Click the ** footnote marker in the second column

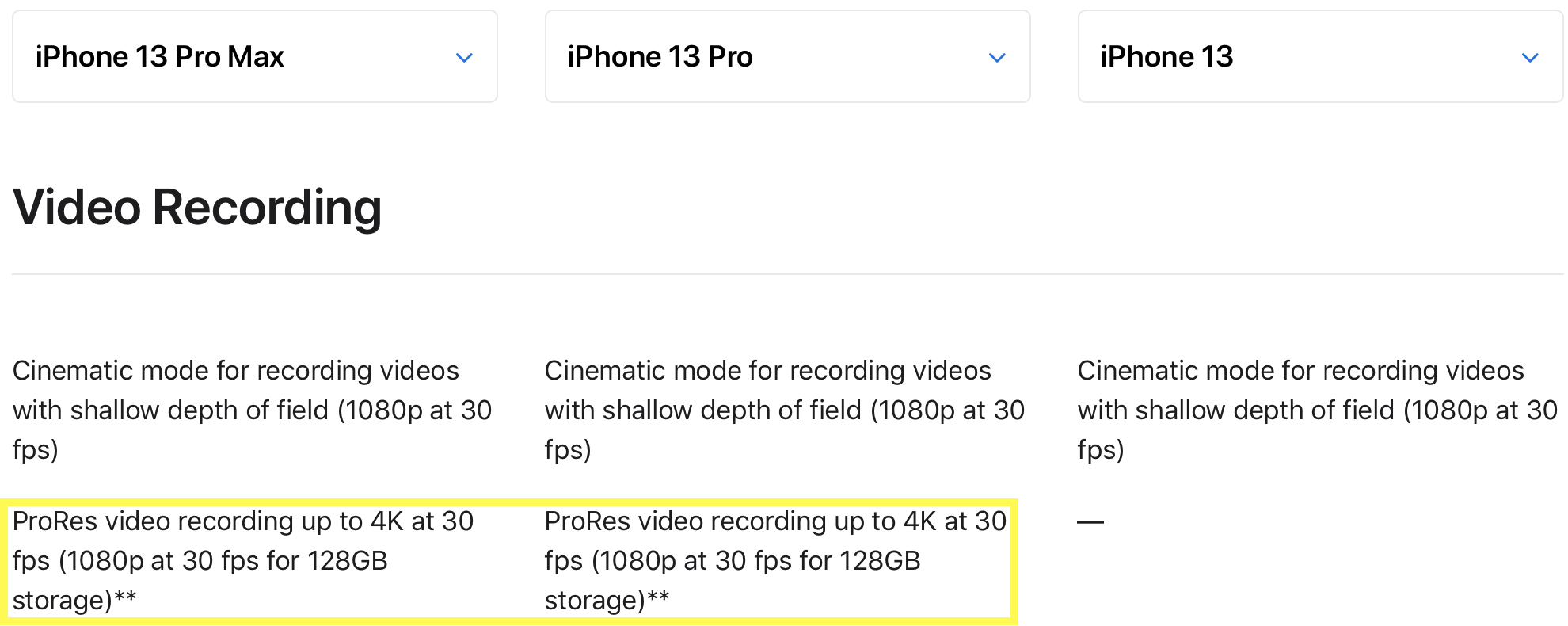click(658, 596)
